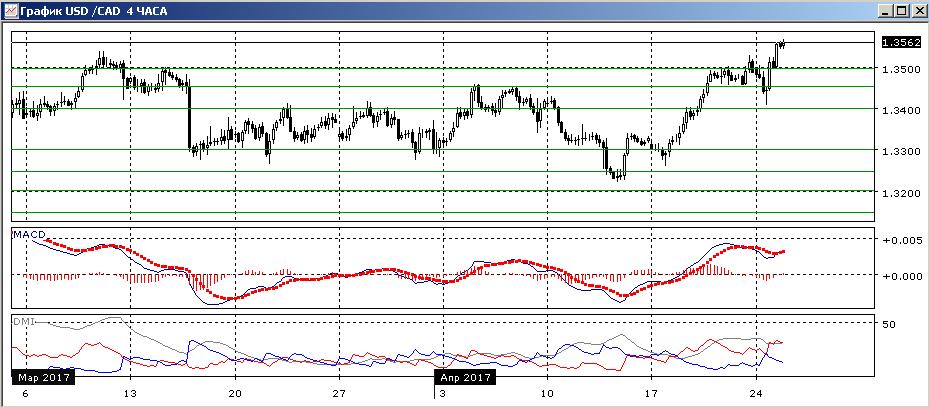
Task: Click the 50 level DMI scale value
Action: (889, 325)
